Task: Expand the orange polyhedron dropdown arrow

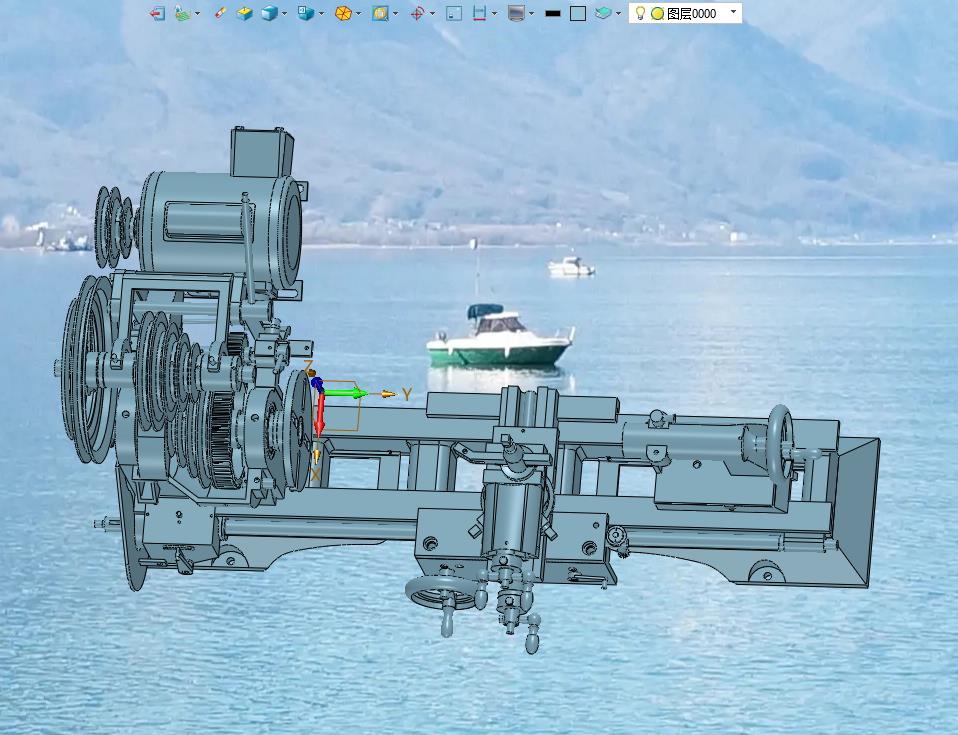Action: pos(359,13)
